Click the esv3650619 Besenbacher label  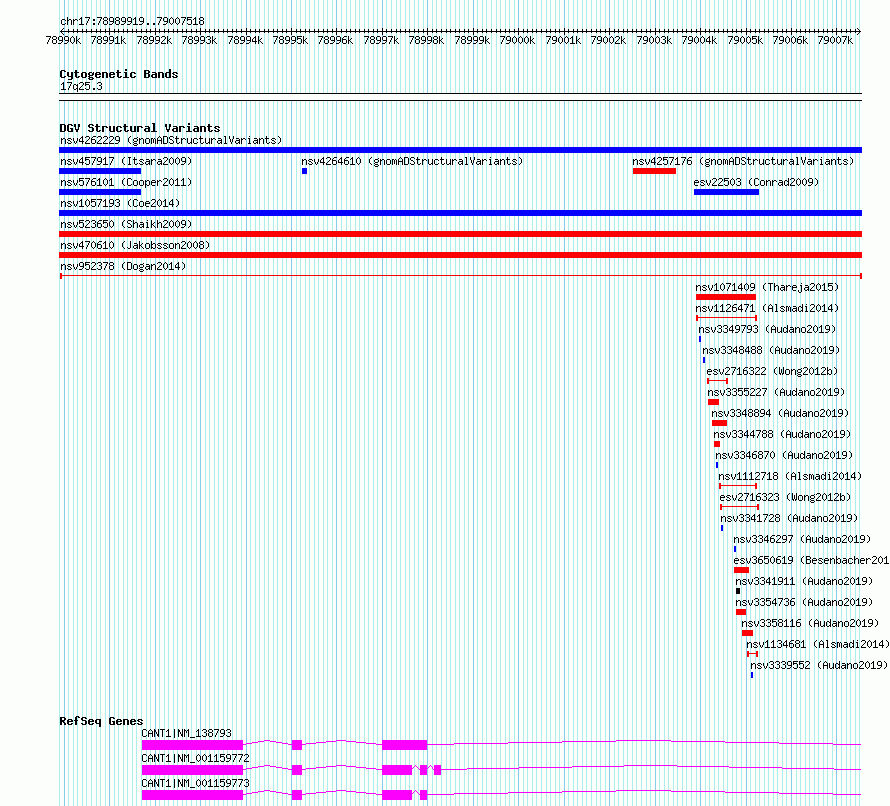click(811, 560)
